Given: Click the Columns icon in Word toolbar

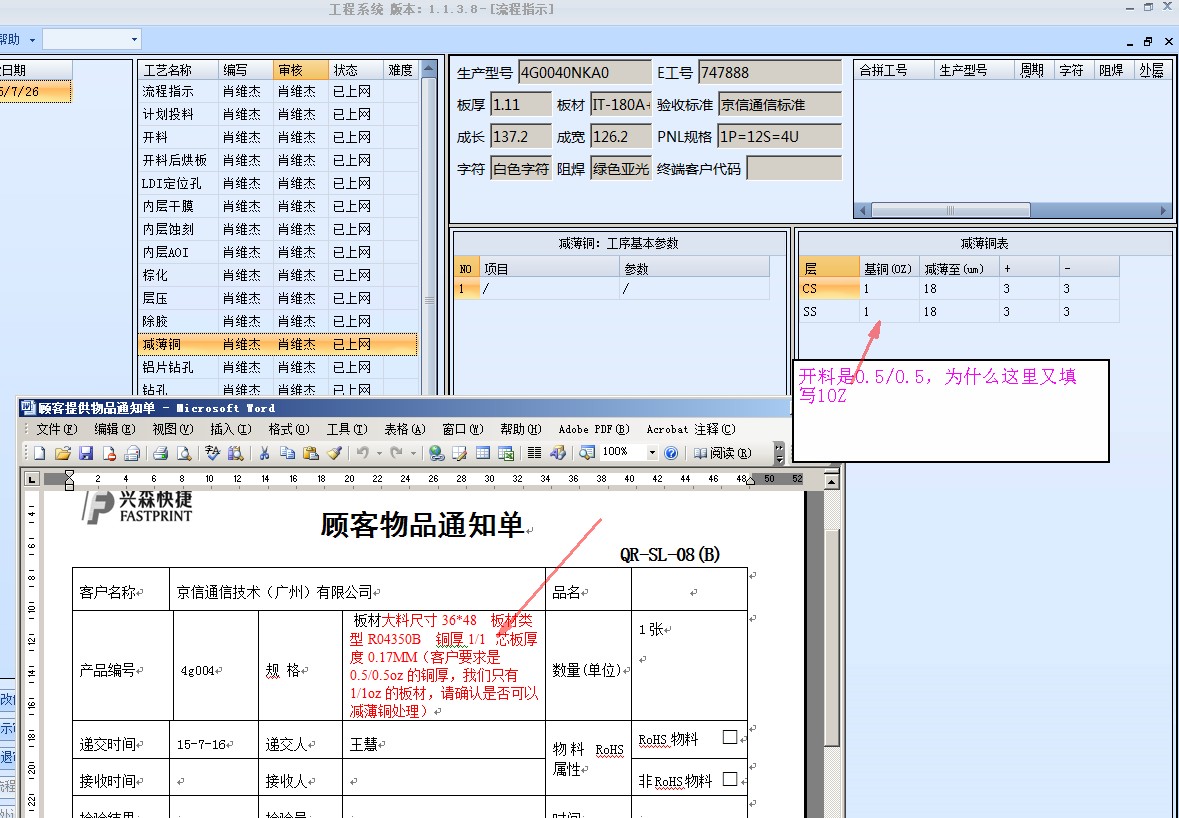Looking at the screenshot, I should 535,453.
